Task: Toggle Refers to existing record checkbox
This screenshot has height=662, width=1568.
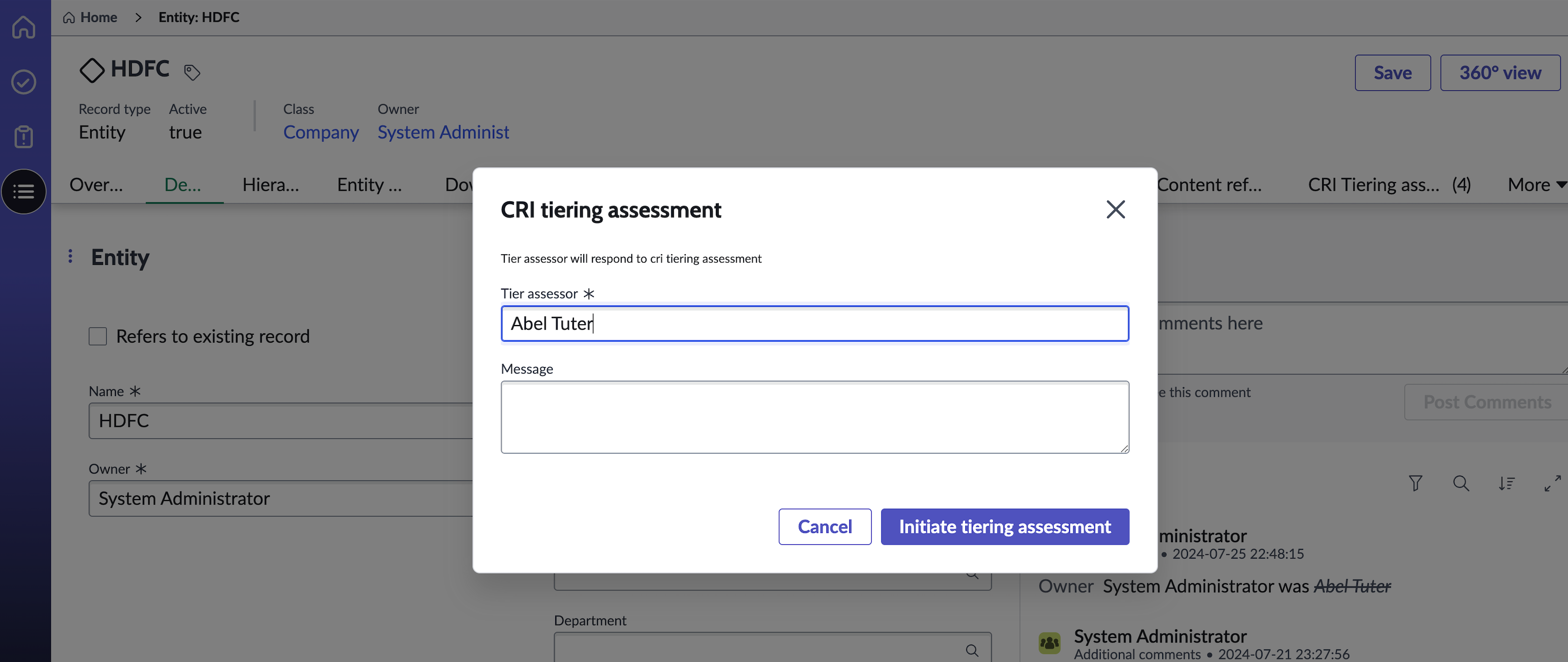Action: pos(97,336)
